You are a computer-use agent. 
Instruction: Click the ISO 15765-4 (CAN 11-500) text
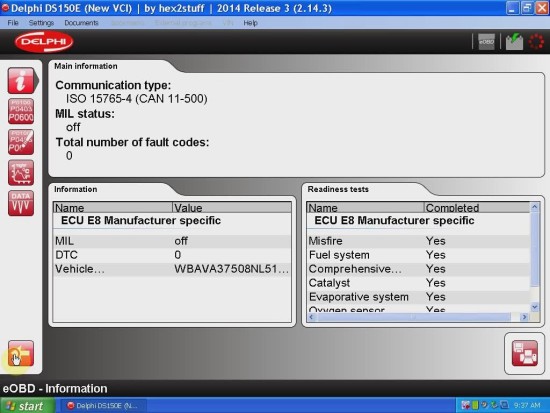pos(136,99)
